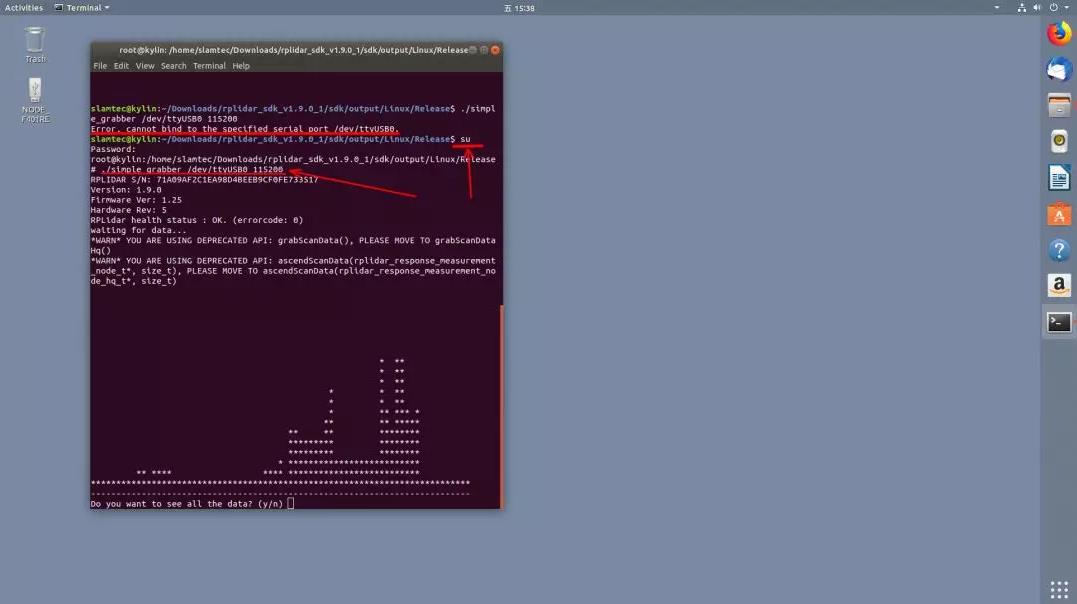Click the 'Hardware Rev: 5' line
1077x604 pixels.
[128, 210]
